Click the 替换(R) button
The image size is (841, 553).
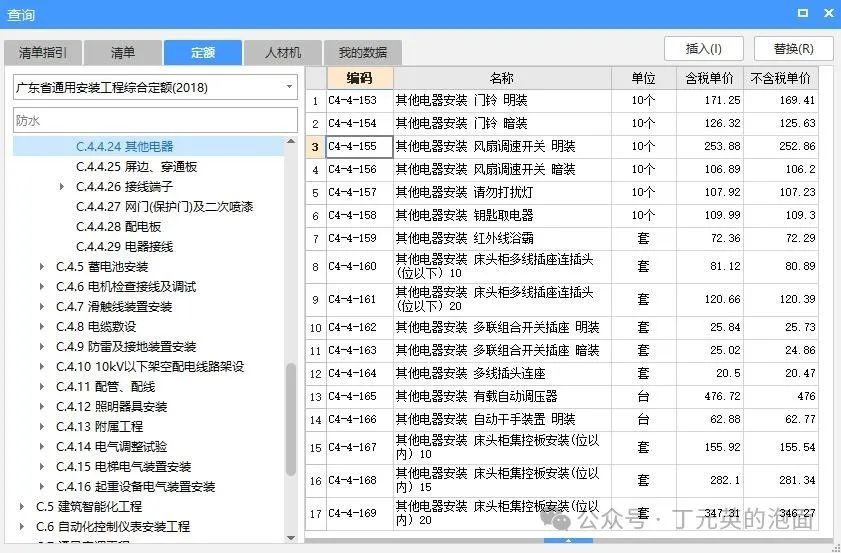[794, 49]
